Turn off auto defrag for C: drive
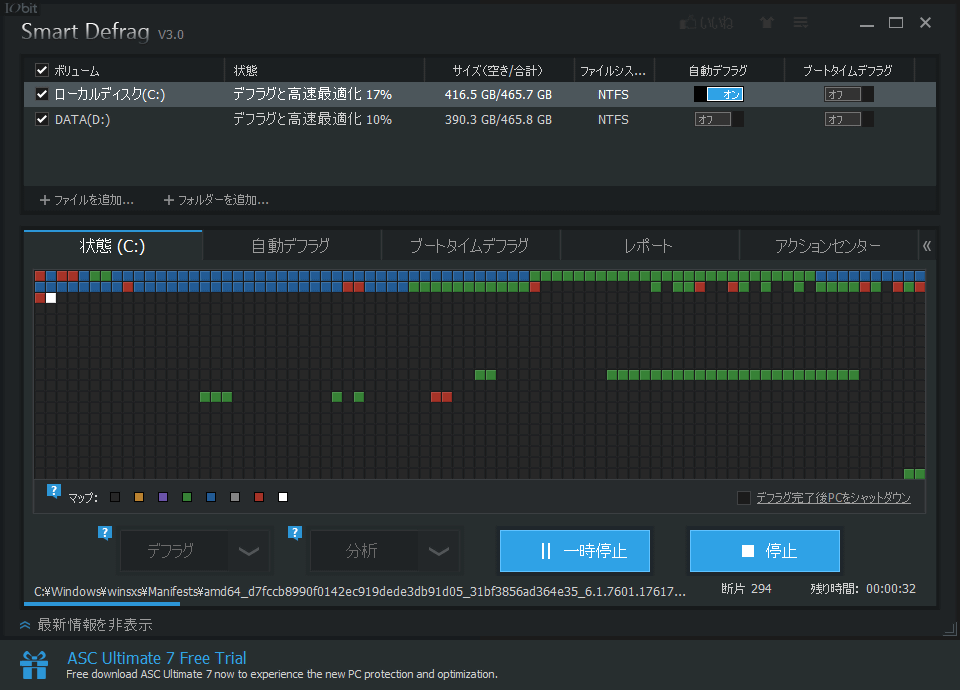Image resolution: width=960 pixels, height=690 pixels. point(719,94)
